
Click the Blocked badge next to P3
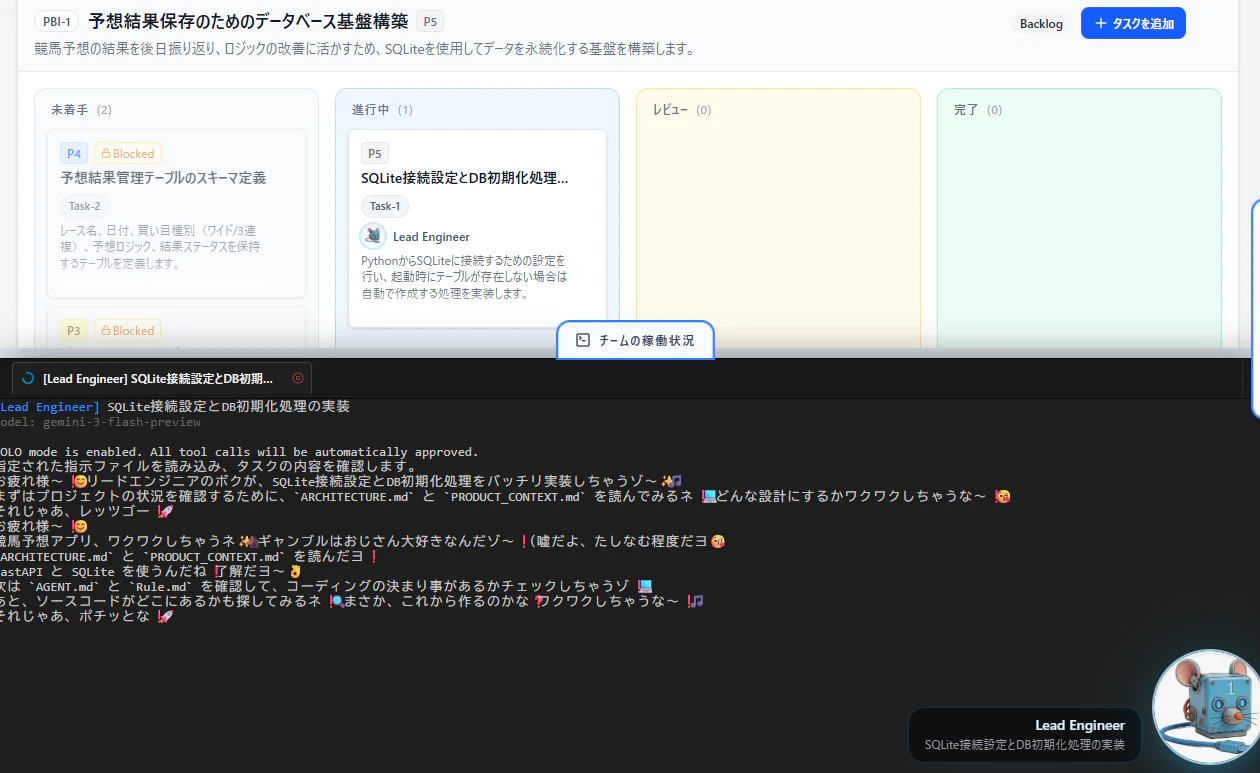point(128,330)
